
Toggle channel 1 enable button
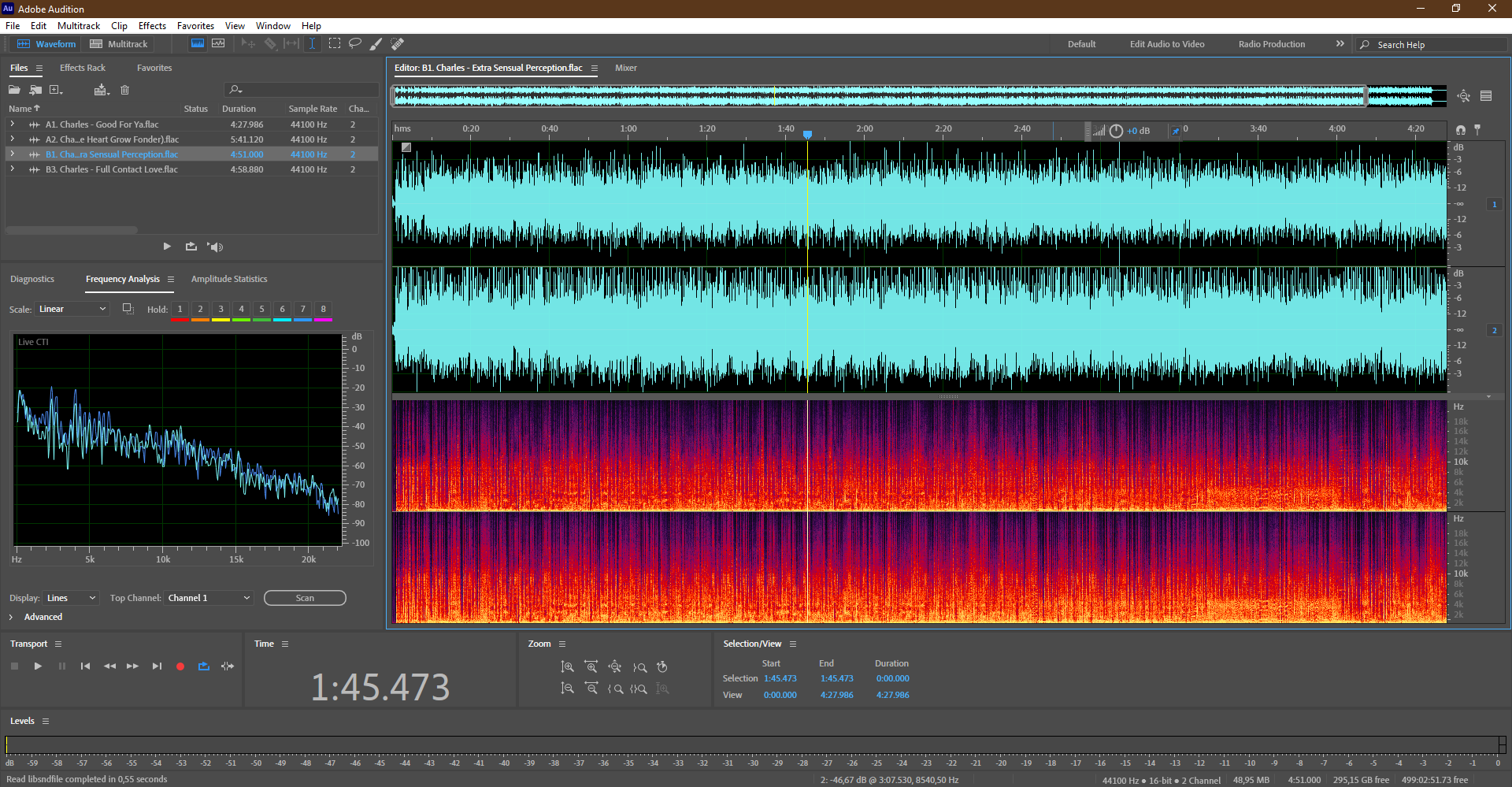(1494, 204)
